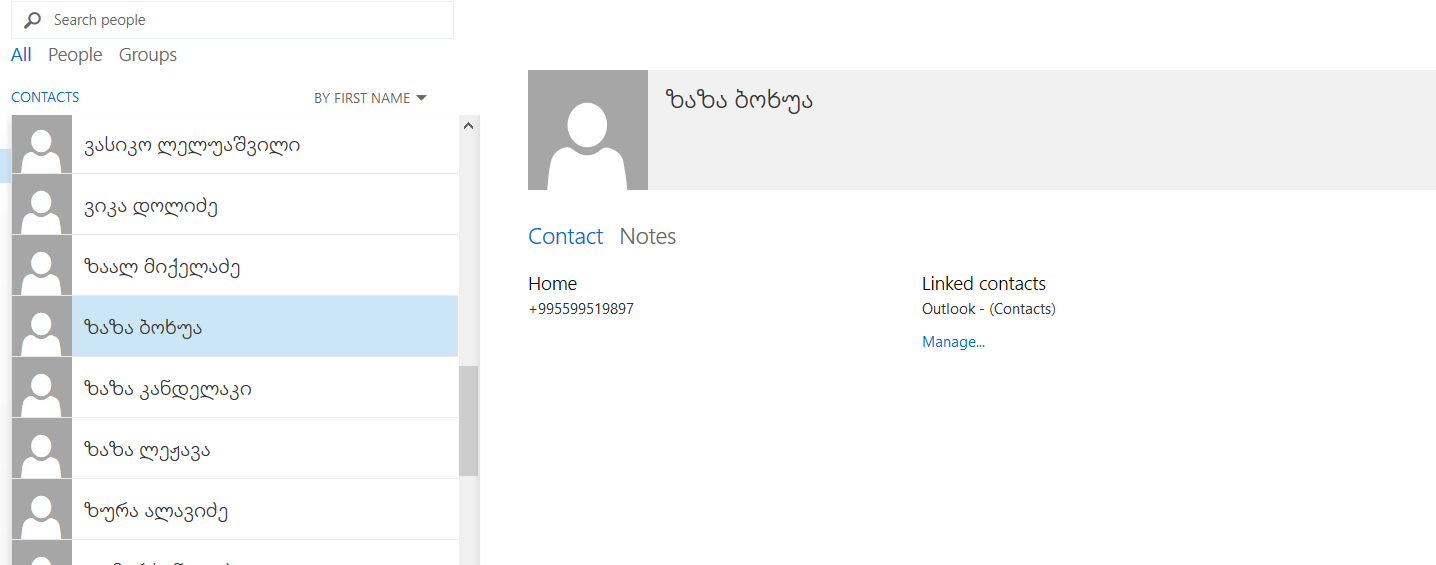Click the avatar of ზაალ მიქელაძე

pos(42,267)
